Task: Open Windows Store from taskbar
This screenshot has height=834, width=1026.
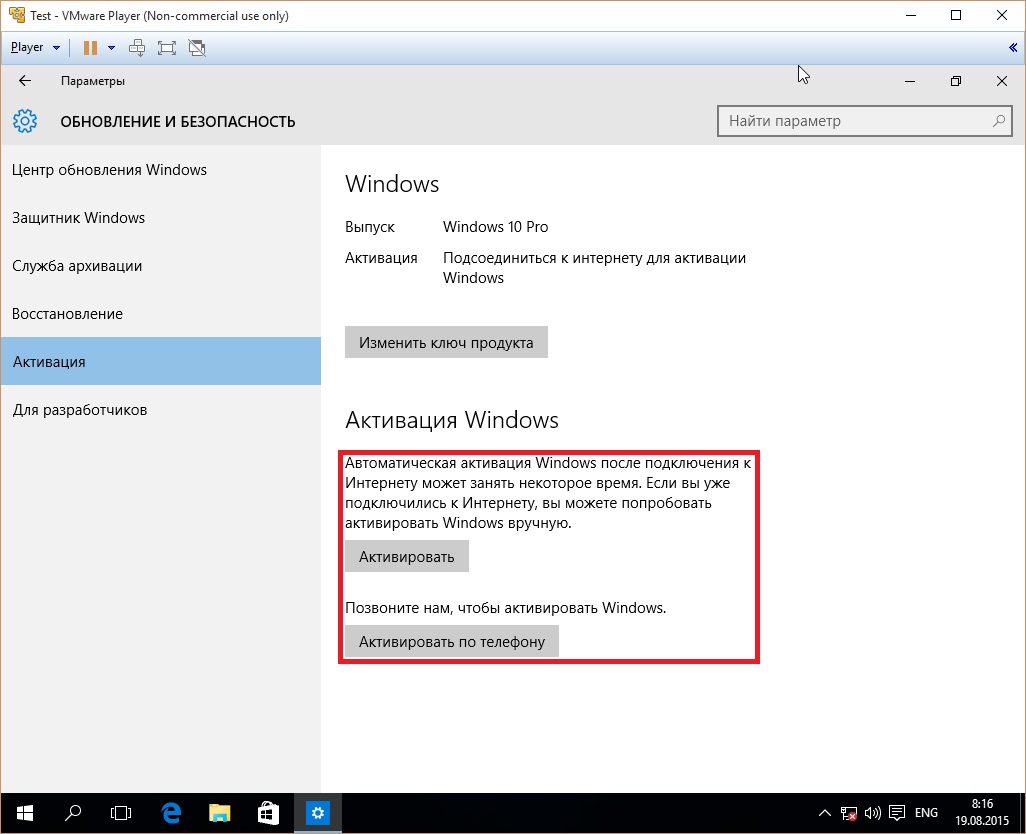Action: (x=268, y=813)
